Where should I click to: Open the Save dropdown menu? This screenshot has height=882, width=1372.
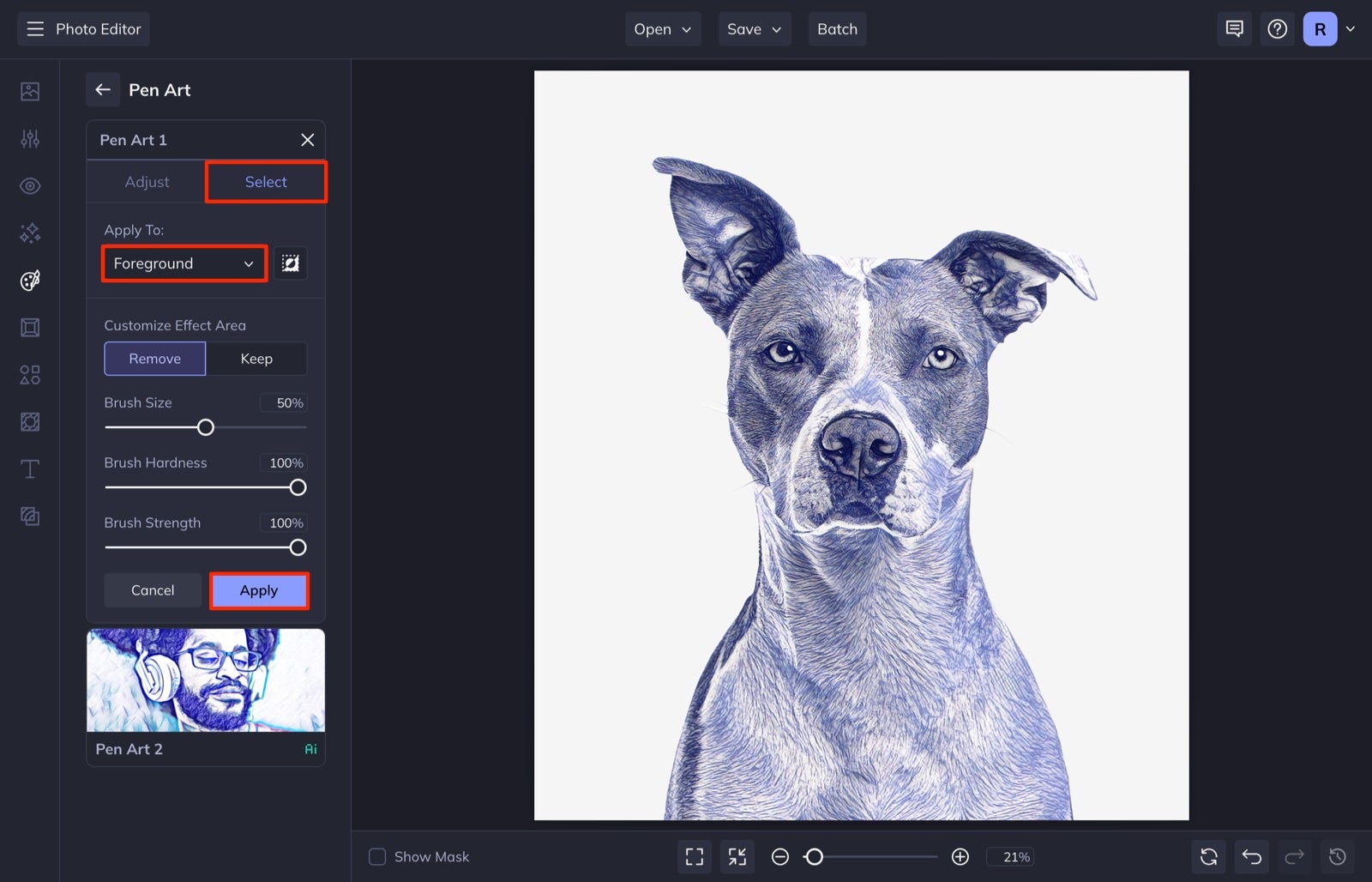[x=754, y=28]
